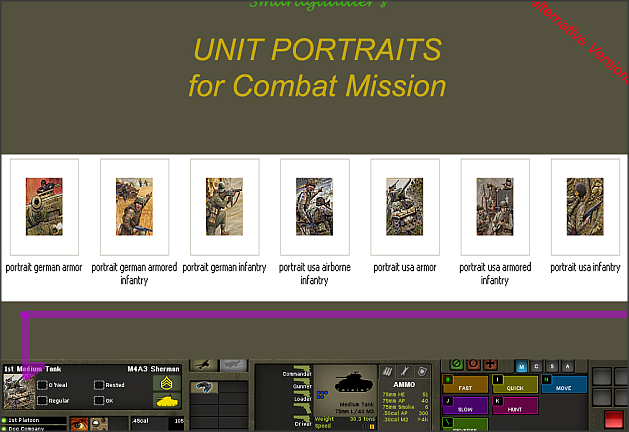Viewport: 629px width, 432px height.
Task: Click the .30cal M2 ammo row
Action: [405, 420]
